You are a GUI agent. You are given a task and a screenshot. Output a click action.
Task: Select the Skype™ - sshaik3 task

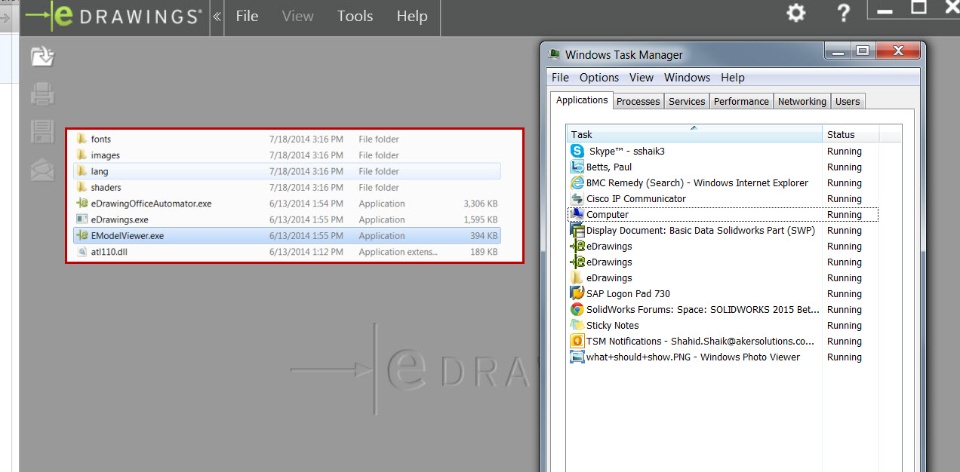626,151
